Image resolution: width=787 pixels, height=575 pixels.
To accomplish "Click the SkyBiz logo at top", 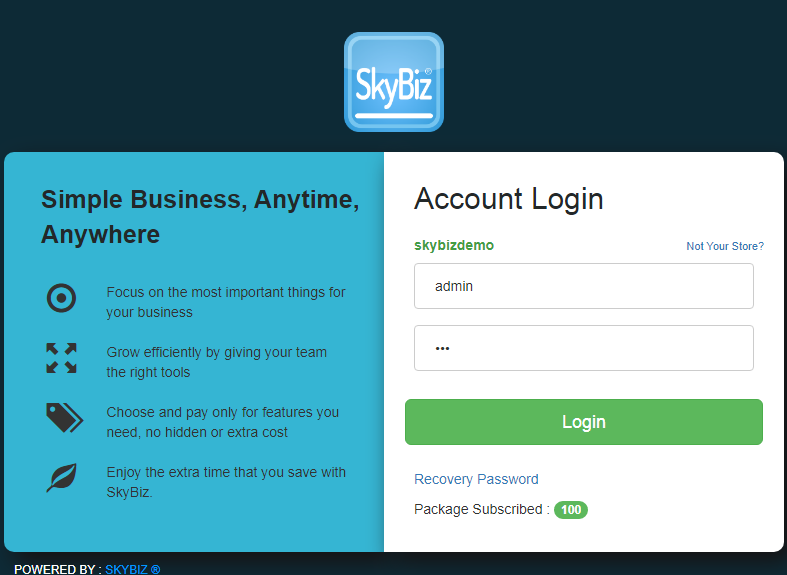I will [394, 82].
